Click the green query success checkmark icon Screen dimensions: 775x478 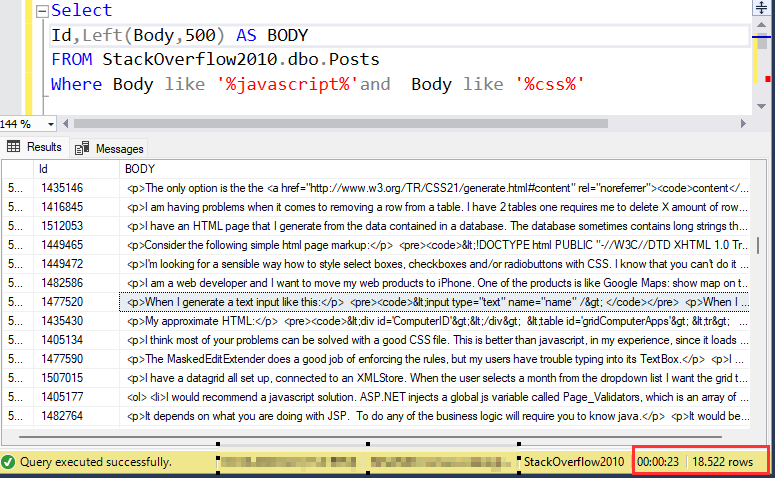tap(8, 462)
